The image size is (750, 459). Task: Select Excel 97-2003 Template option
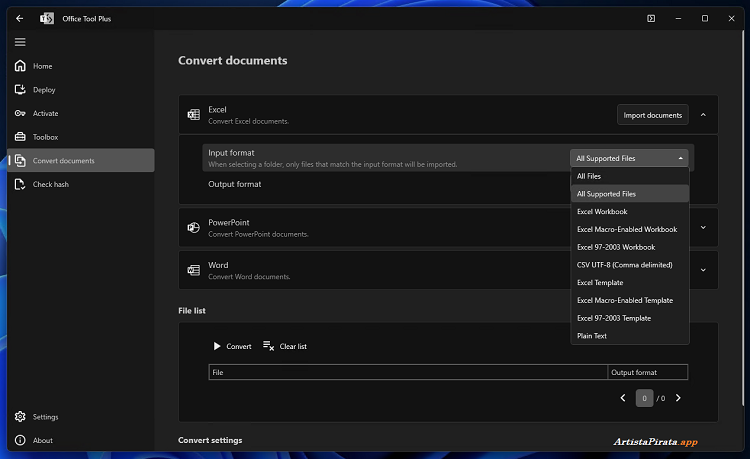[x=630, y=318]
